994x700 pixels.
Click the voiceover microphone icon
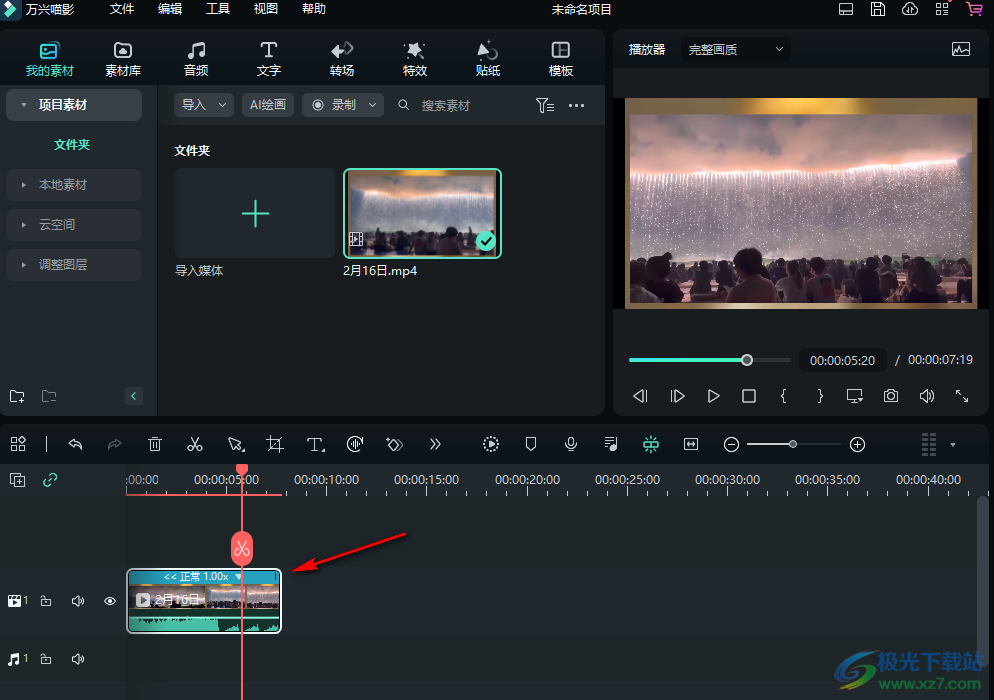571,444
